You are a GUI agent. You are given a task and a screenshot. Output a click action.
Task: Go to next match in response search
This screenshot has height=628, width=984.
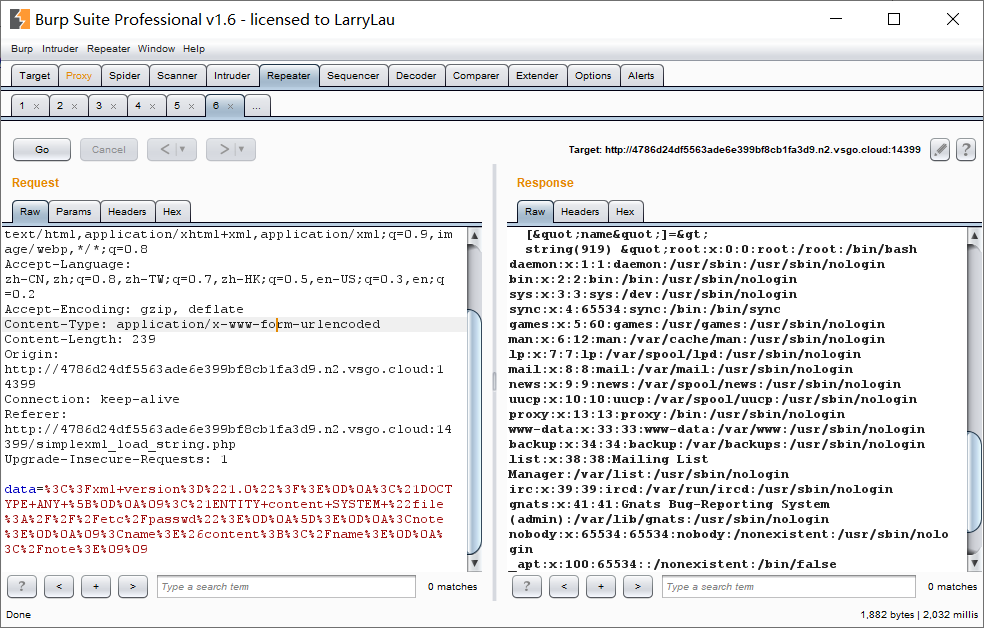click(638, 587)
